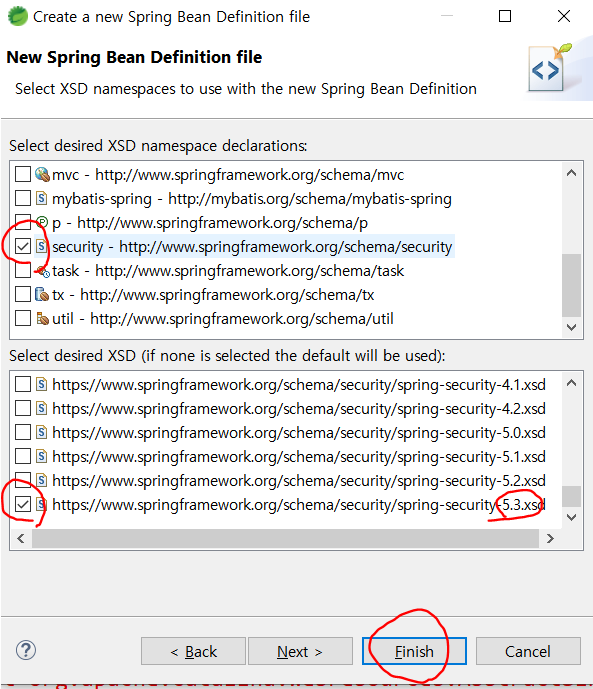Click namespace list scroll up arrow

click(571, 173)
